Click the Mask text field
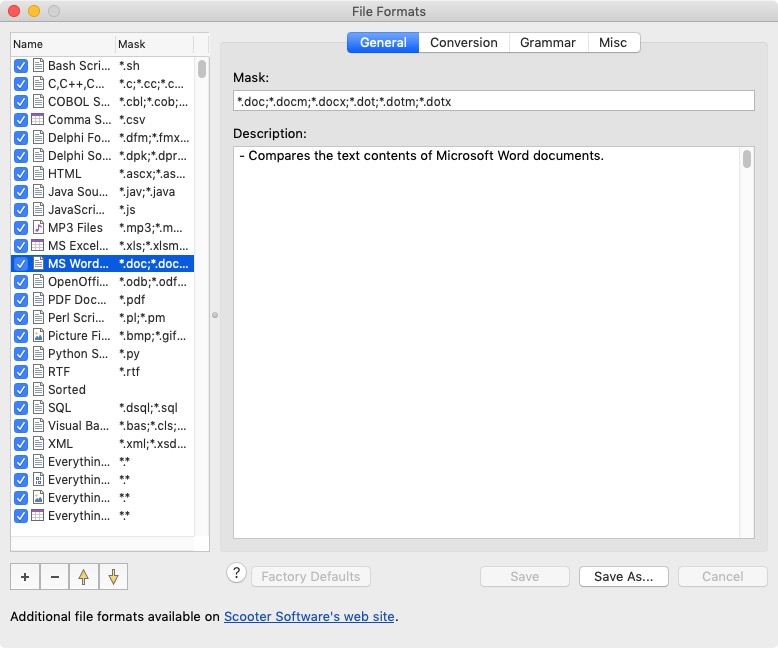Image resolution: width=778 pixels, height=648 pixels. click(x=493, y=101)
